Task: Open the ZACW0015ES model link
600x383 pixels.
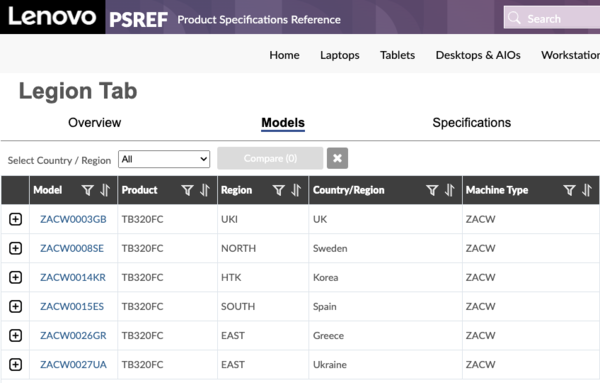Action: tap(72, 306)
